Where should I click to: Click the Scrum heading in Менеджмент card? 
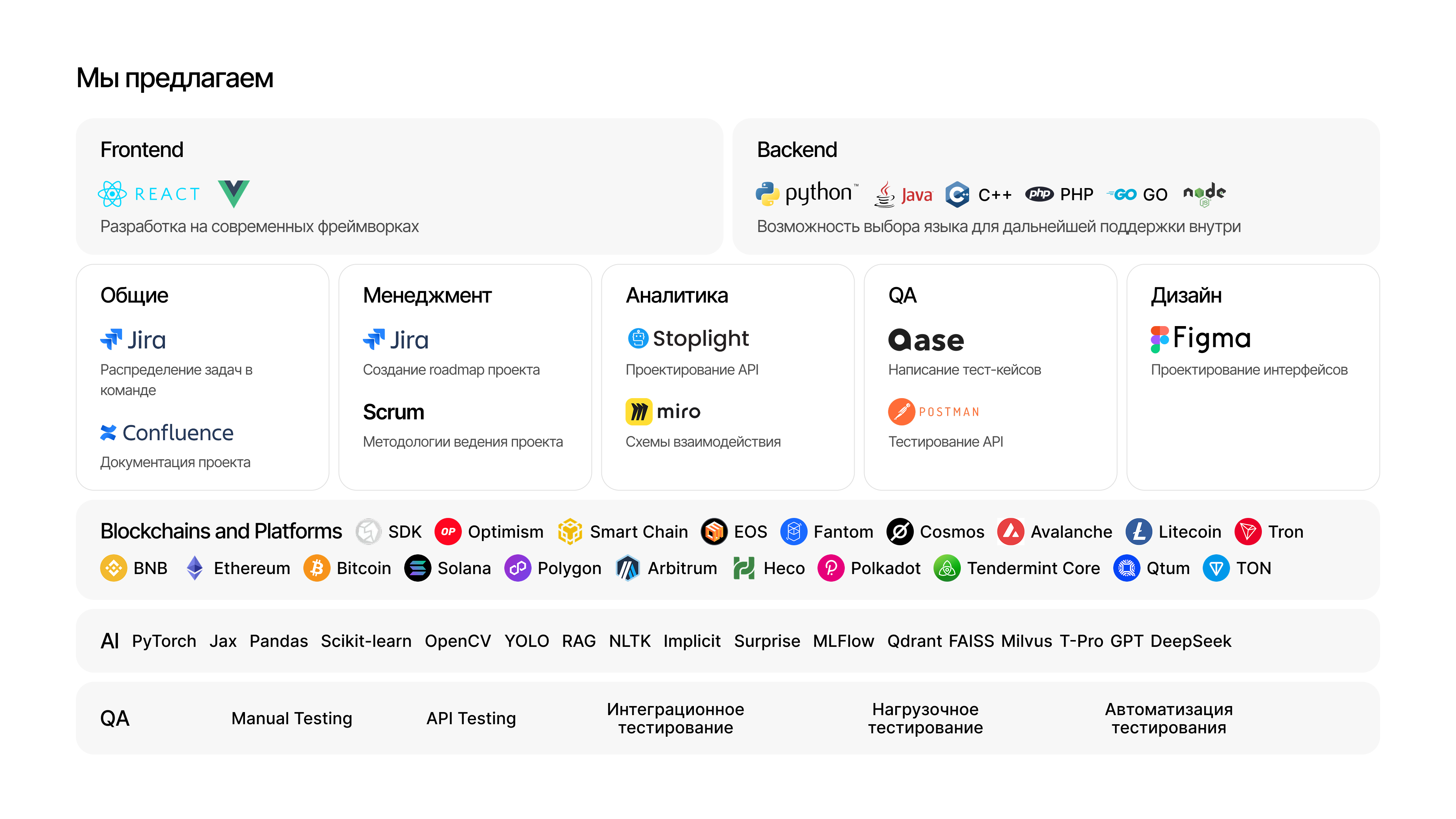[x=394, y=412]
